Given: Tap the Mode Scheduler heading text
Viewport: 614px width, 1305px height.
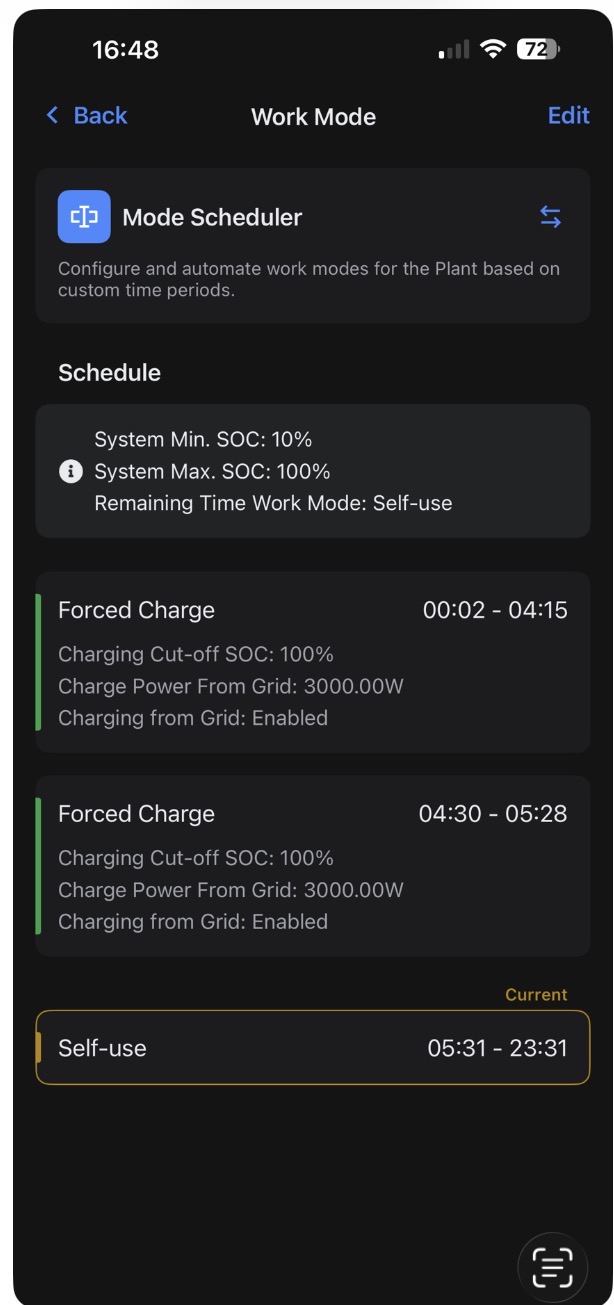Looking at the screenshot, I should pyautogui.click(x=212, y=217).
